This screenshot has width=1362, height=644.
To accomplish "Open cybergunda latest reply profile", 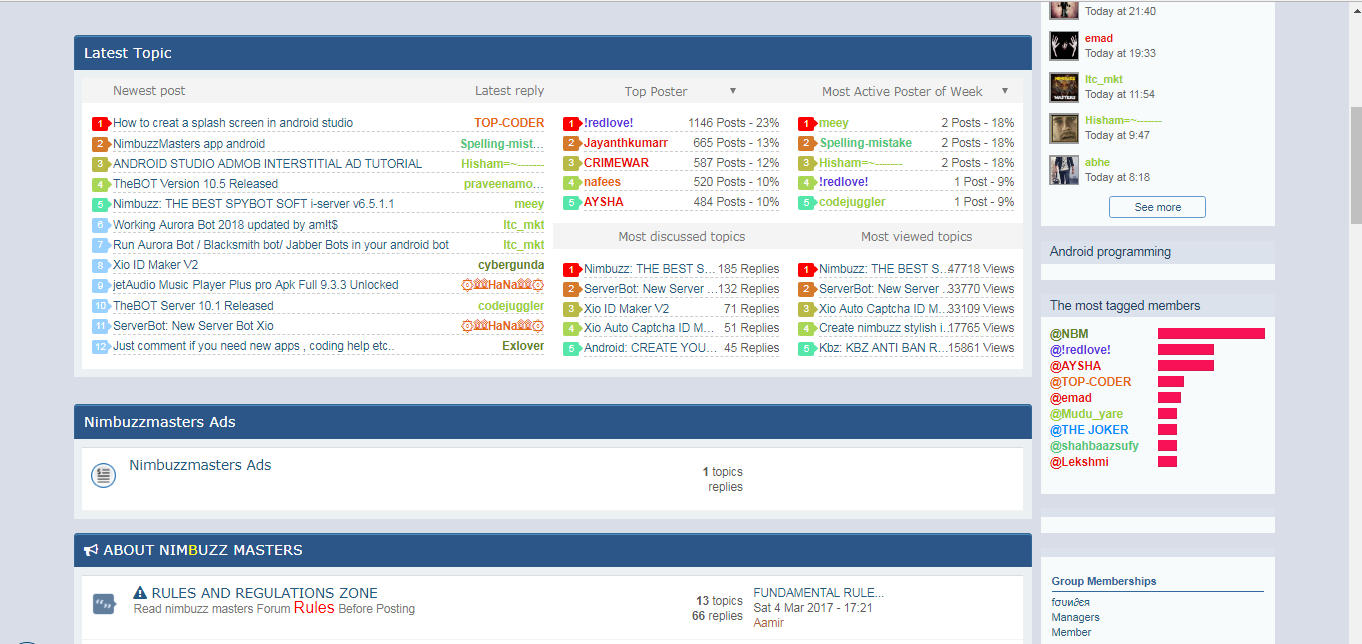I will 511,265.
